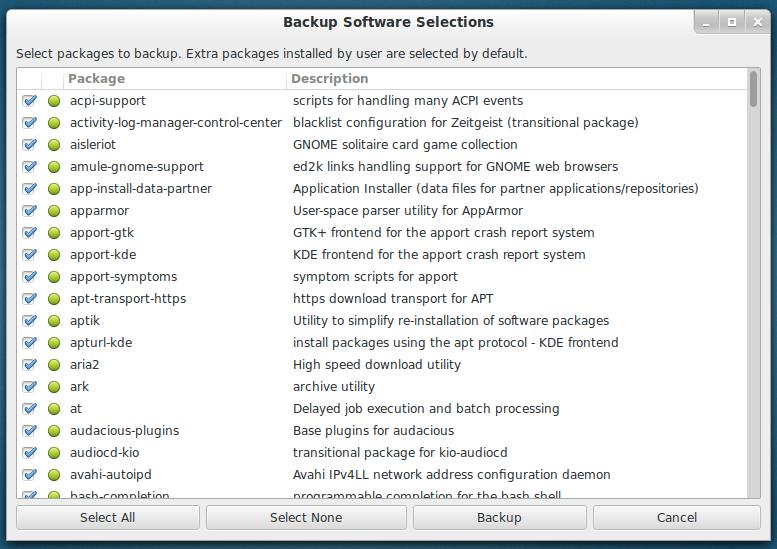
Task: Deselect the amule-gnome-support checkbox
Action: point(30,167)
